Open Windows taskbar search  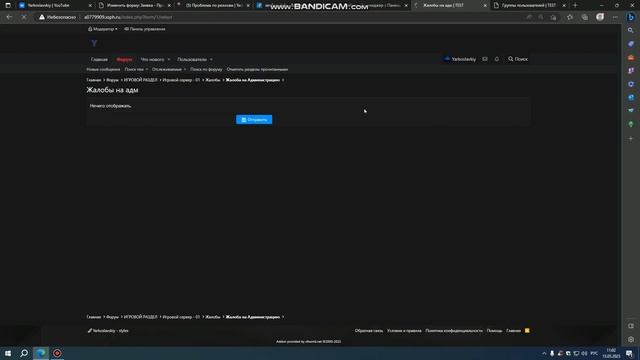[24, 353]
